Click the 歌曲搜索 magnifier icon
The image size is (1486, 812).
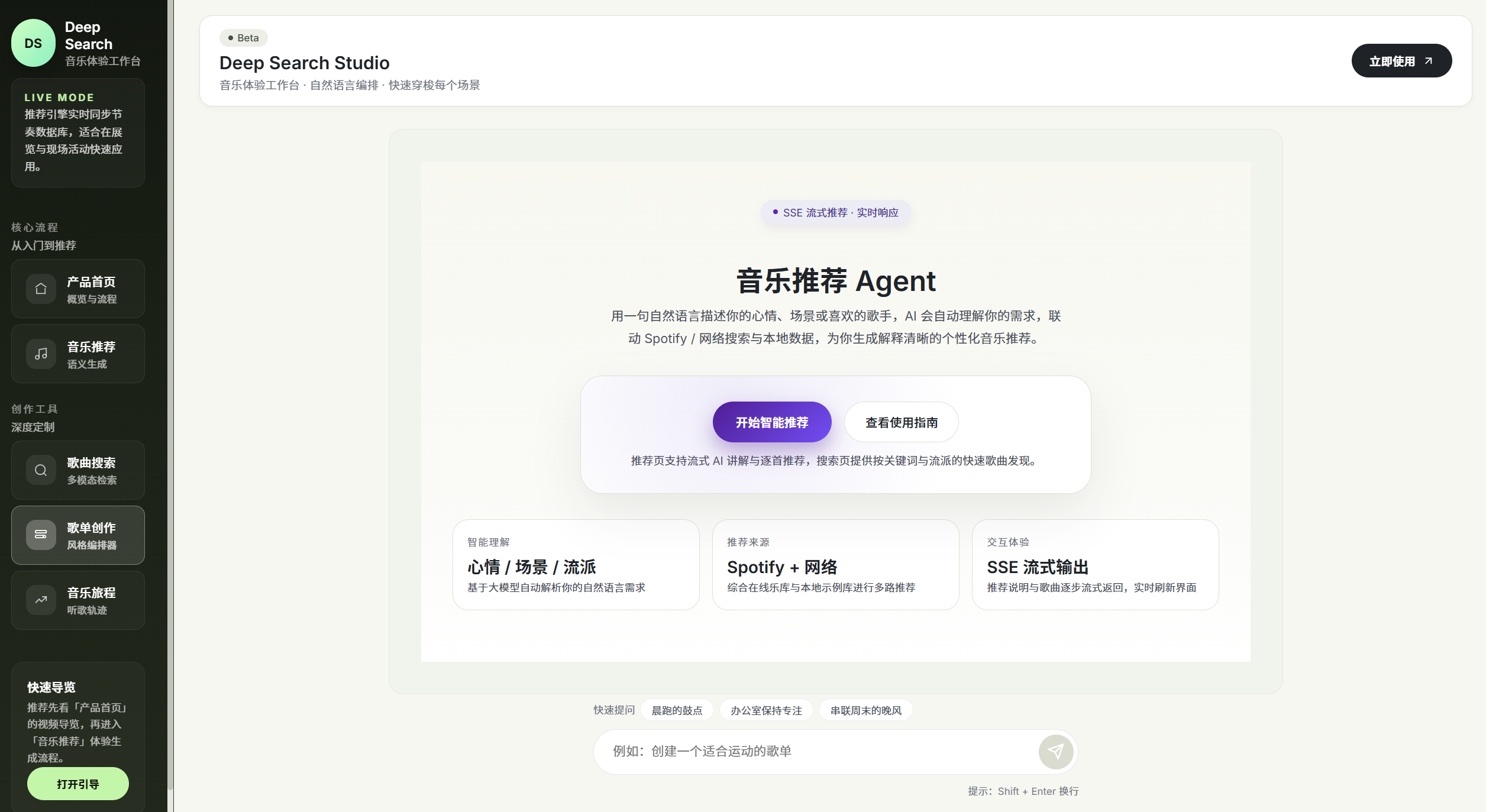(41, 470)
